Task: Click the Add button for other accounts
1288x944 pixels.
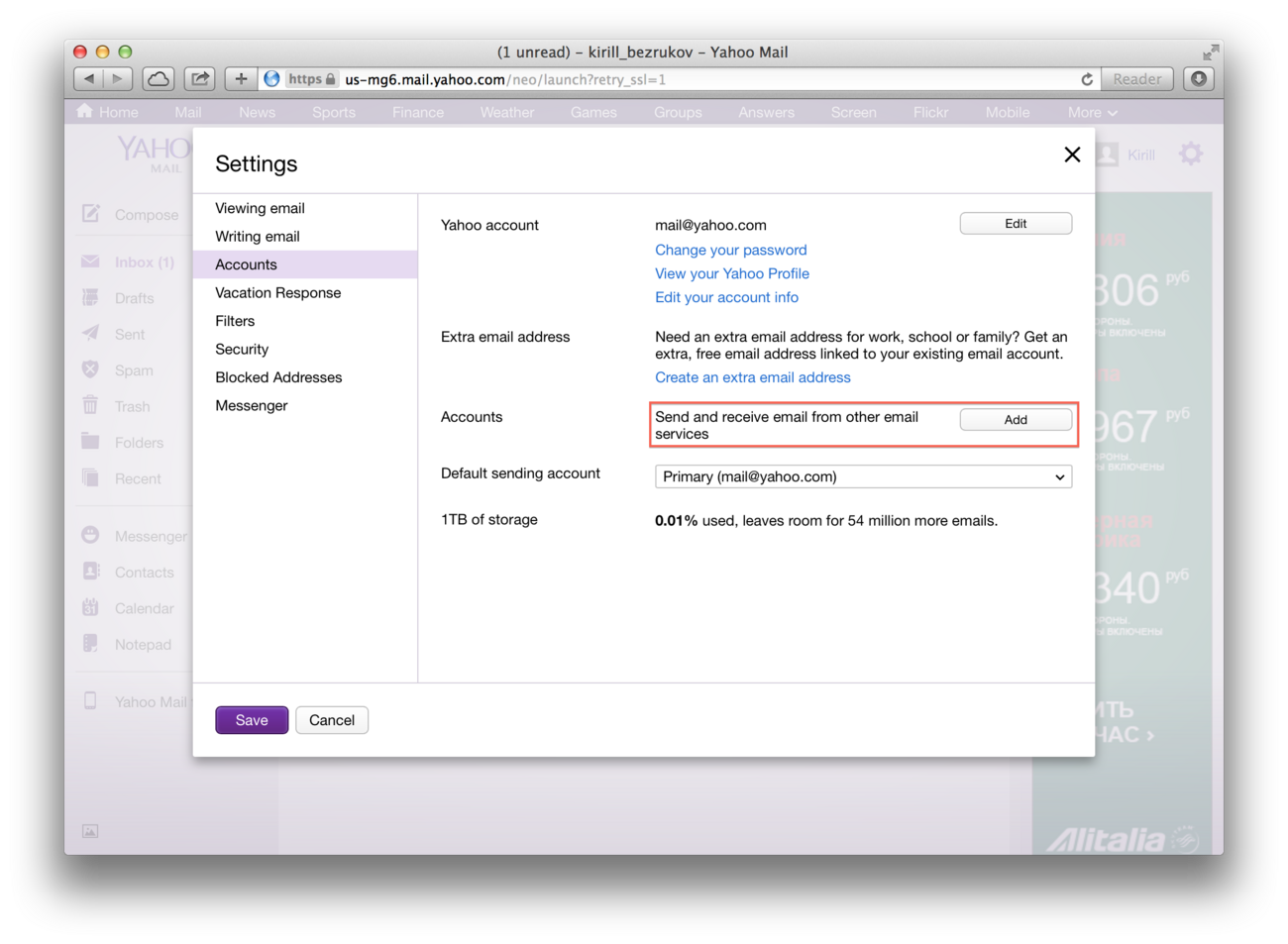Action: (1015, 420)
